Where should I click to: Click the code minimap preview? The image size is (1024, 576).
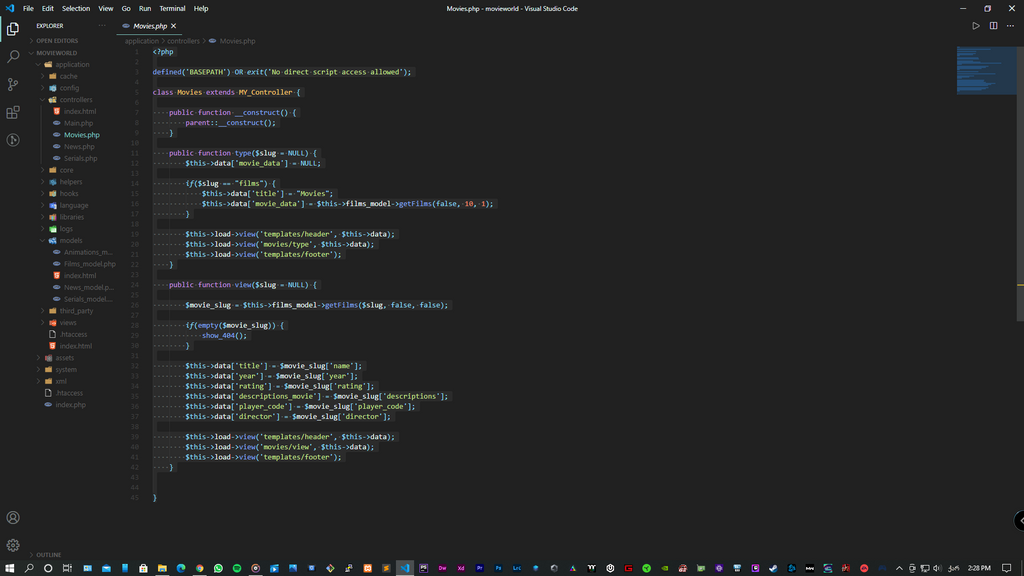coord(986,71)
